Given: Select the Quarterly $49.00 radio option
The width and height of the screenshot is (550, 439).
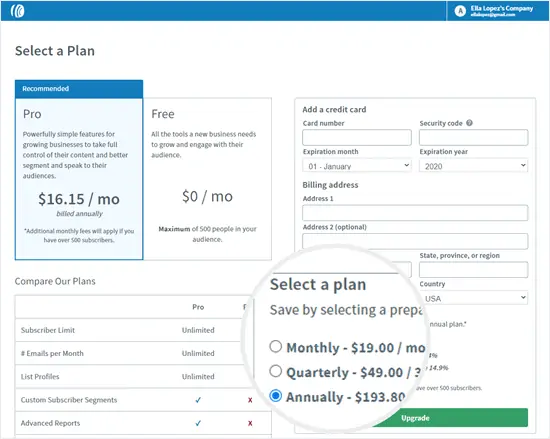Looking at the screenshot, I should [x=276, y=371].
